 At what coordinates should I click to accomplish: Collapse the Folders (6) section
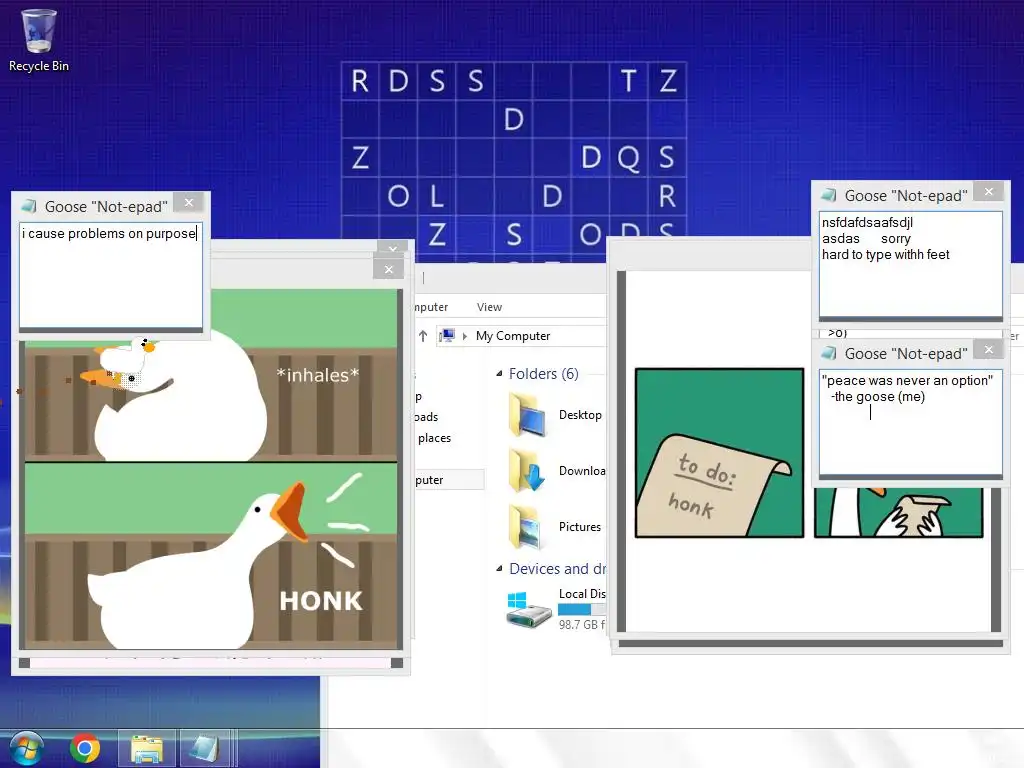click(499, 374)
